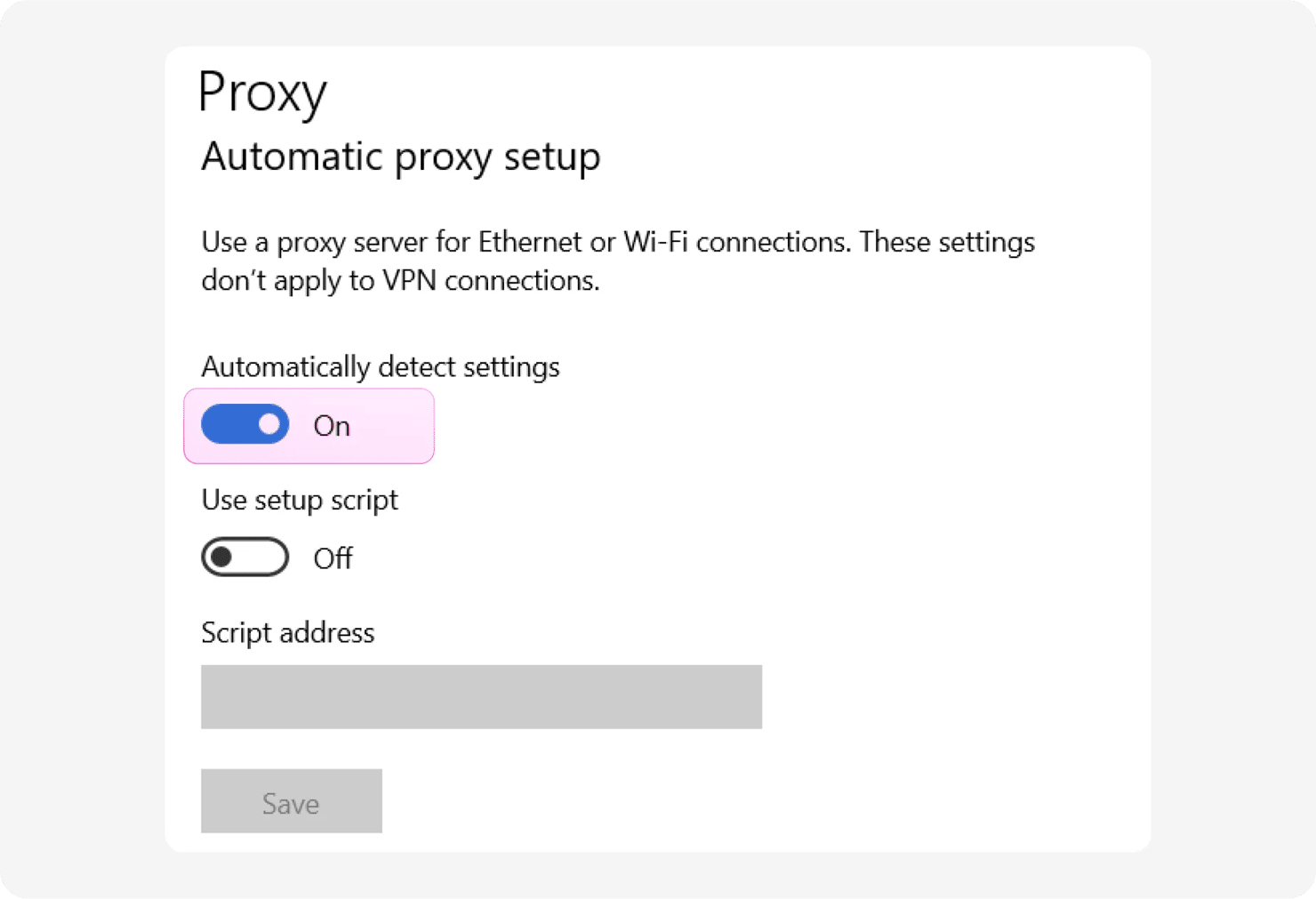1316x899 pixels.
Task: Click the white knob of the blue toggle
Action: [269, 425]
